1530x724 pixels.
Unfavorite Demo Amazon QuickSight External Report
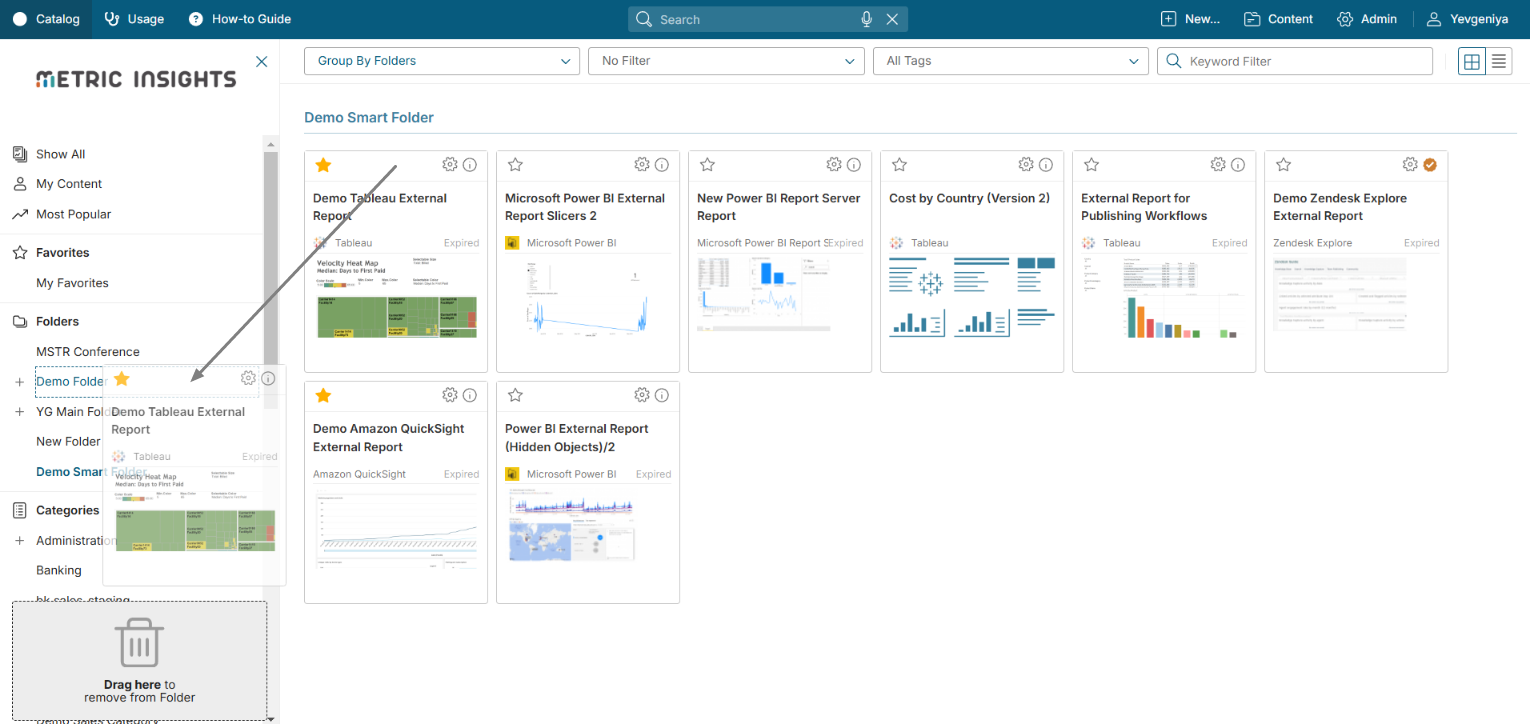click(x=323, y=395)
